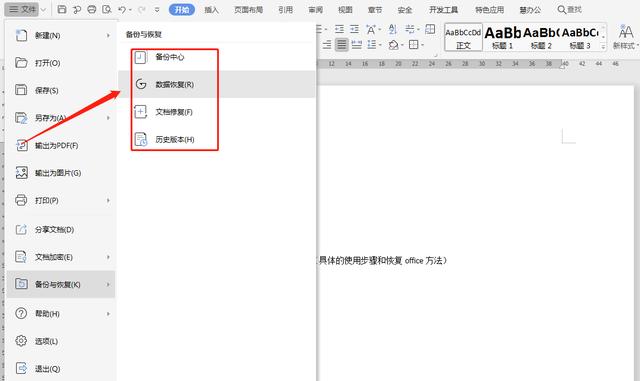Image resolution: width=640 pixels, height=381 pixels.
Task: Click 退出(Q) in the file menu
Action: coord(60,368)
